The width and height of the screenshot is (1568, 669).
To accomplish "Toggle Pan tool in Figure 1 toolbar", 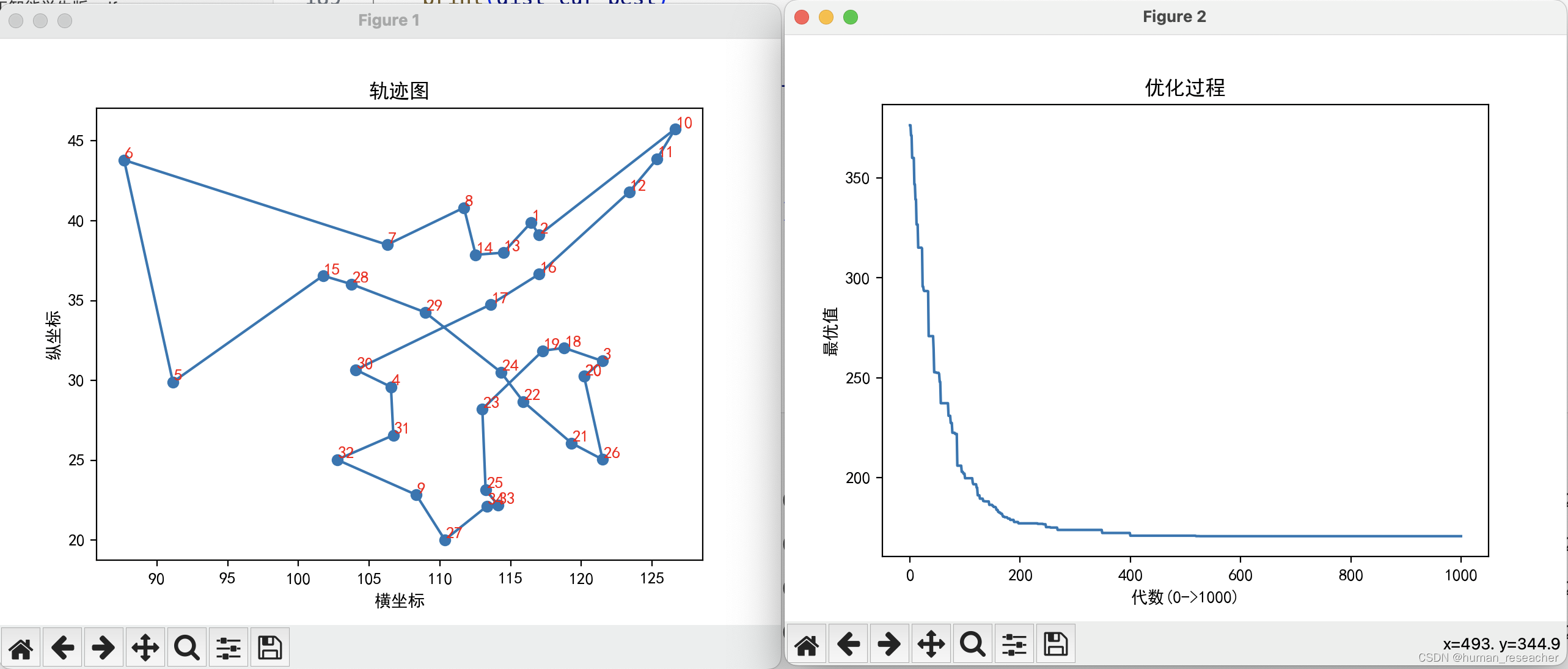I will pyautogui.click(x=145, y=647).
